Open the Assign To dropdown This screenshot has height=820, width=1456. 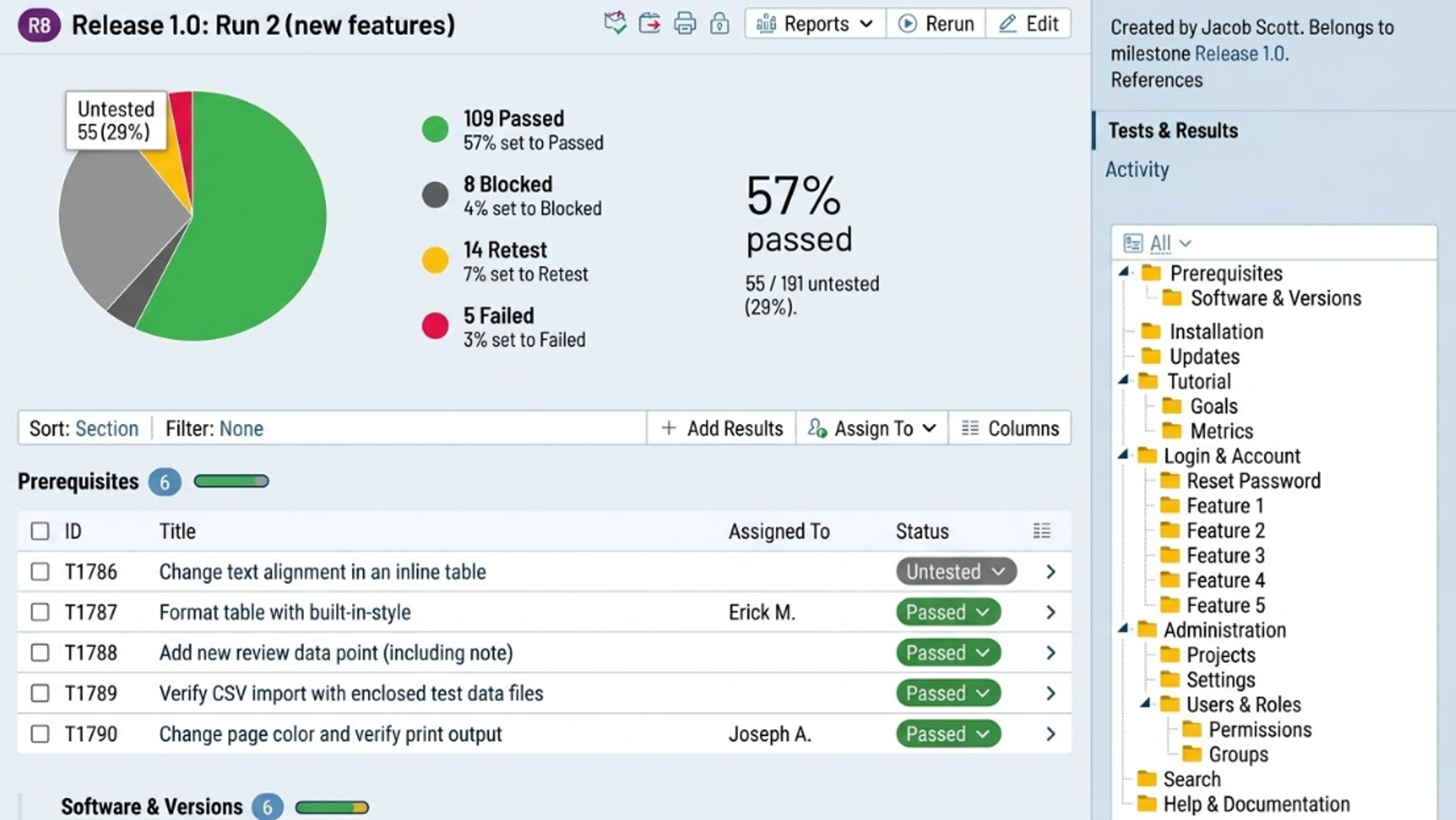click(x=872, y=429)
